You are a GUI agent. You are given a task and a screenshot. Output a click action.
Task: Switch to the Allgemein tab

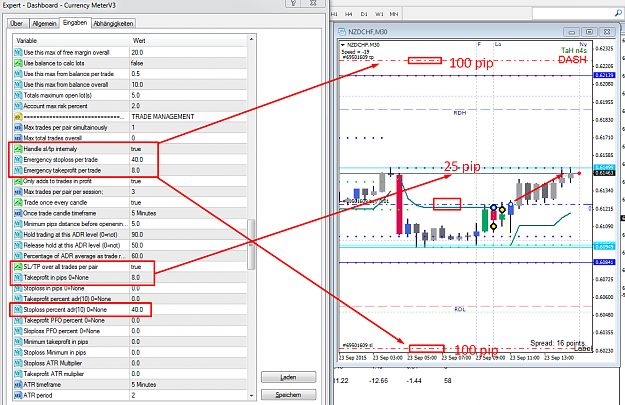click(44, 24)
